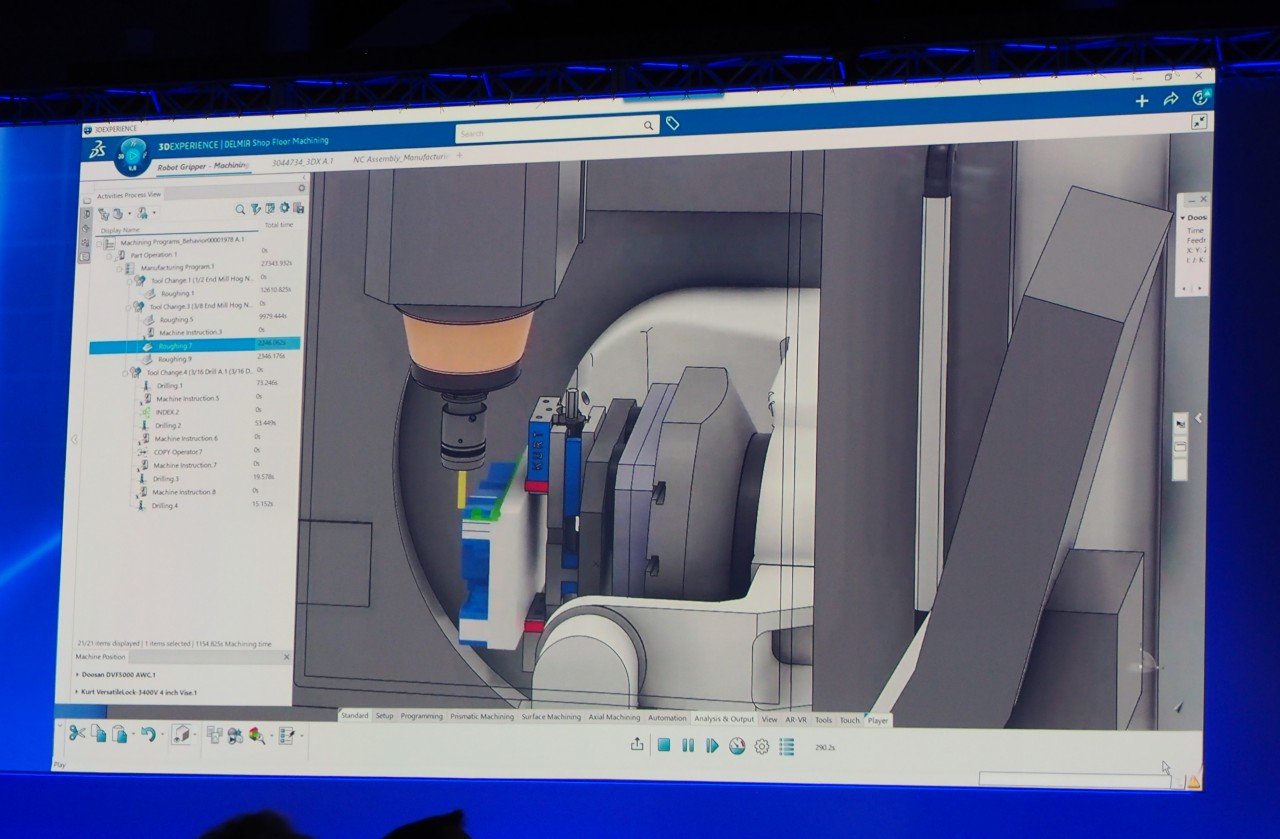1280x839 pixels.
Task: Collapse the Machining Programs_Behavior root node
Action: coord(101,242)
